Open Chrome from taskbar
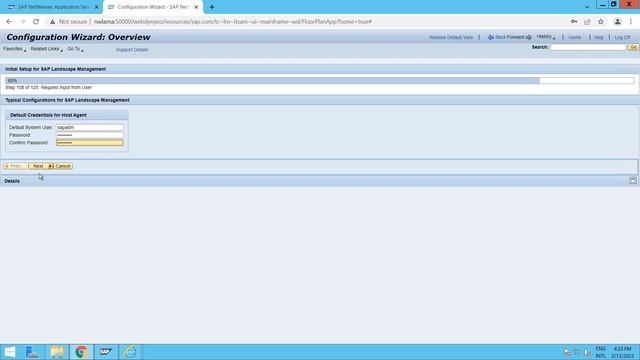640x360 pixels. tap(81, 352)
